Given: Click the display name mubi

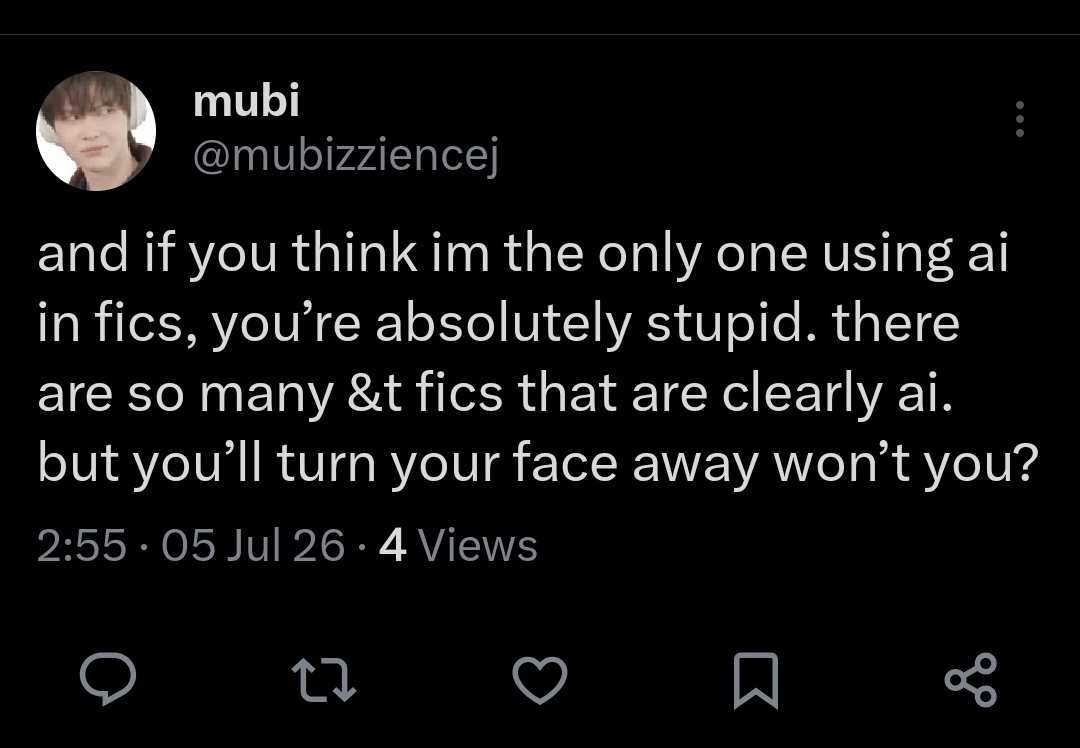Looking at the screenshot, I should click(247, 101).
